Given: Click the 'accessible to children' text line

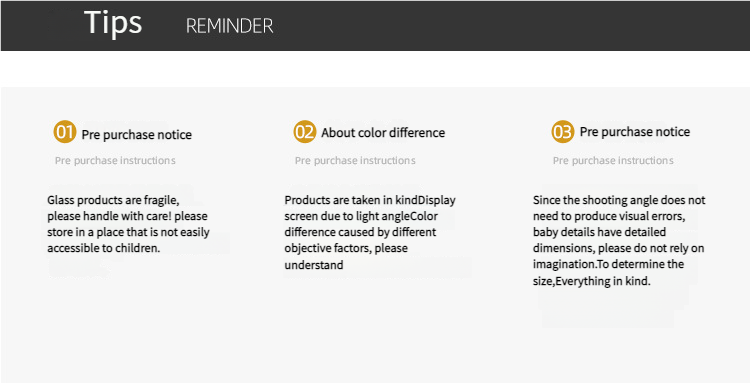Looking at the screenshot, I should 103,248.
